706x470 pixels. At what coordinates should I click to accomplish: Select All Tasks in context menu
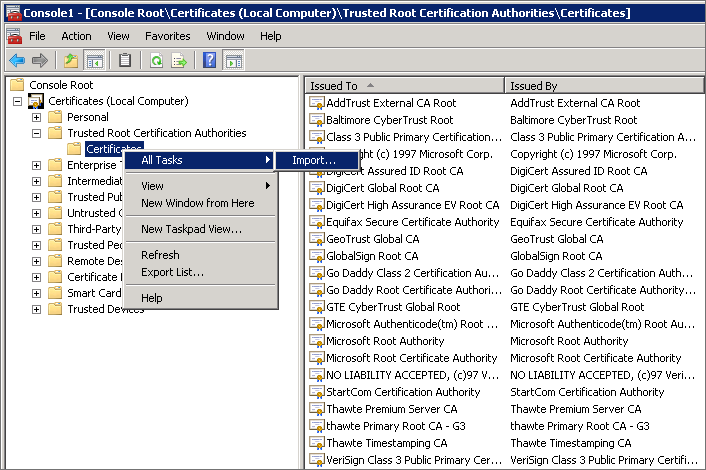[x=199, y=160]
